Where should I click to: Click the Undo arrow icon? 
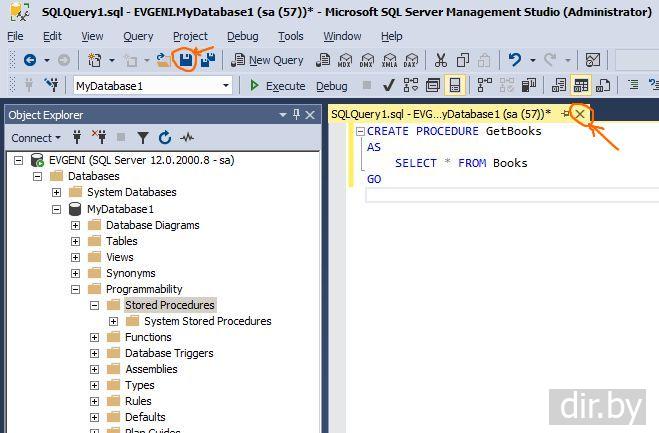(x=515, y=61)
